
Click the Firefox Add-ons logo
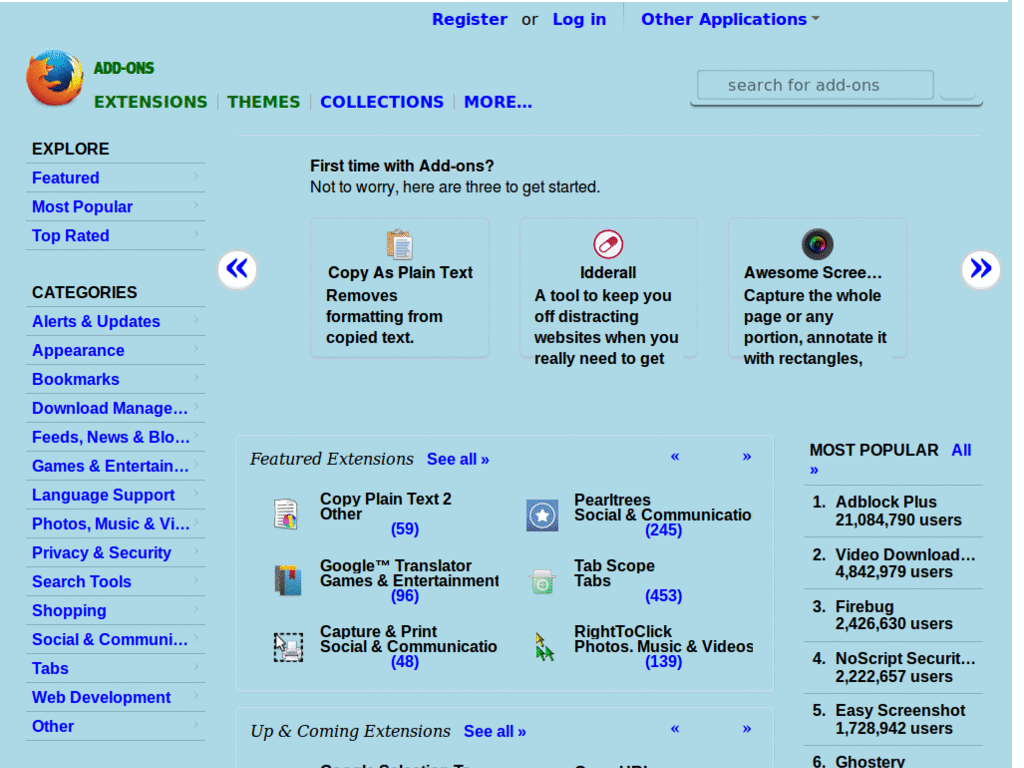pyautogui.click(x=55, y=78)
